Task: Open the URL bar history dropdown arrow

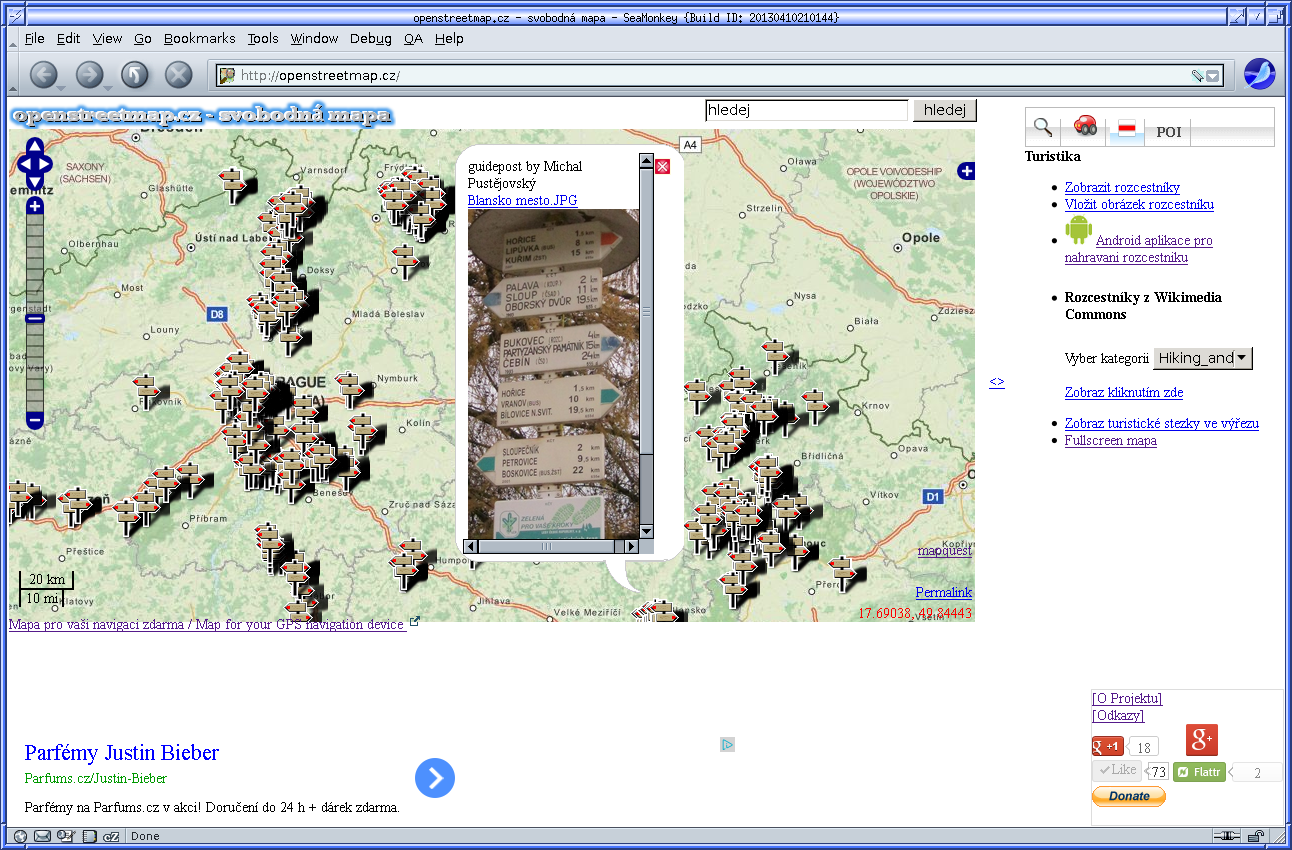Action: (1213, 76)
